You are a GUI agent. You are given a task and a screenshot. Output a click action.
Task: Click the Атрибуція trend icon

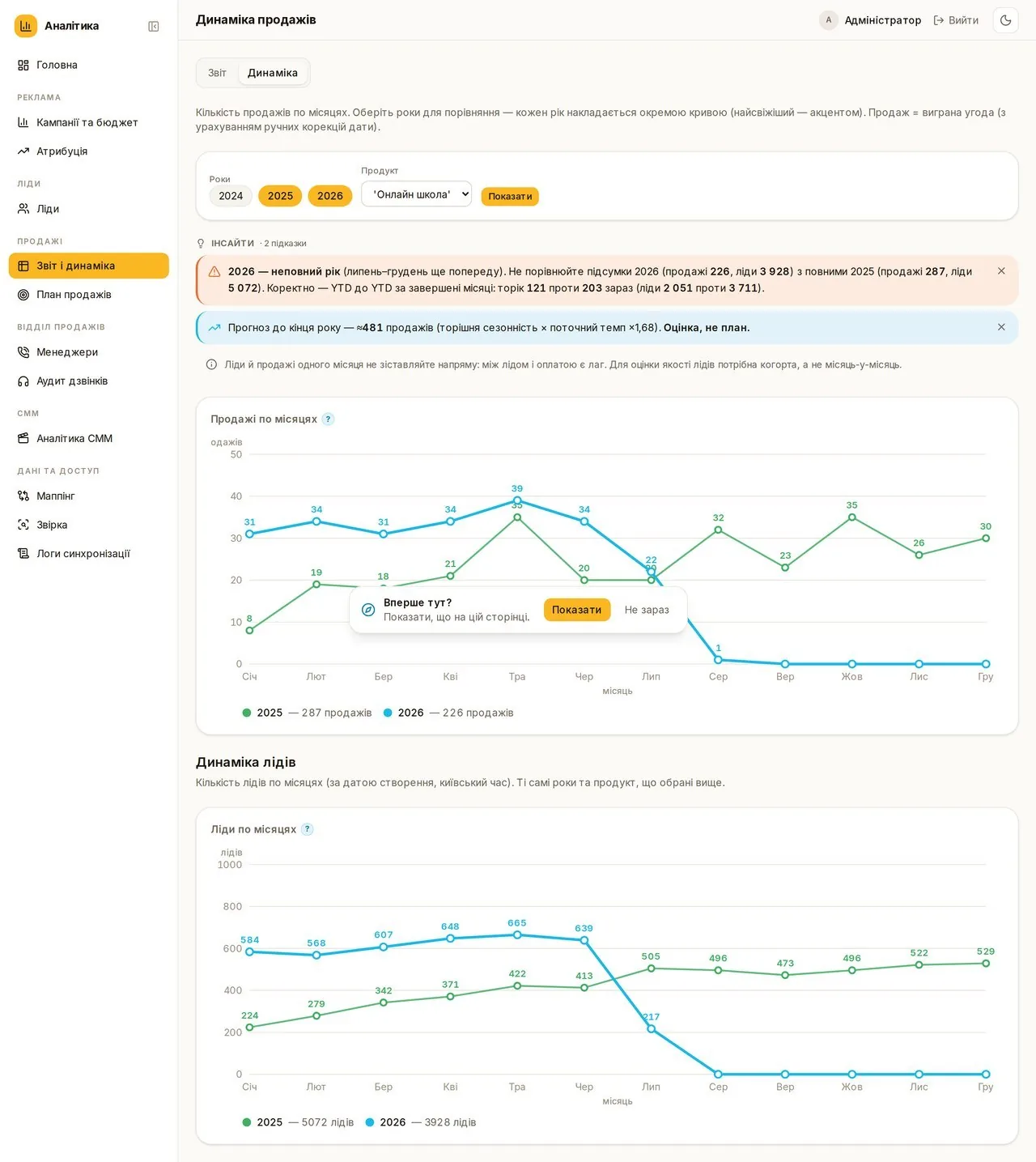[23, 151]
